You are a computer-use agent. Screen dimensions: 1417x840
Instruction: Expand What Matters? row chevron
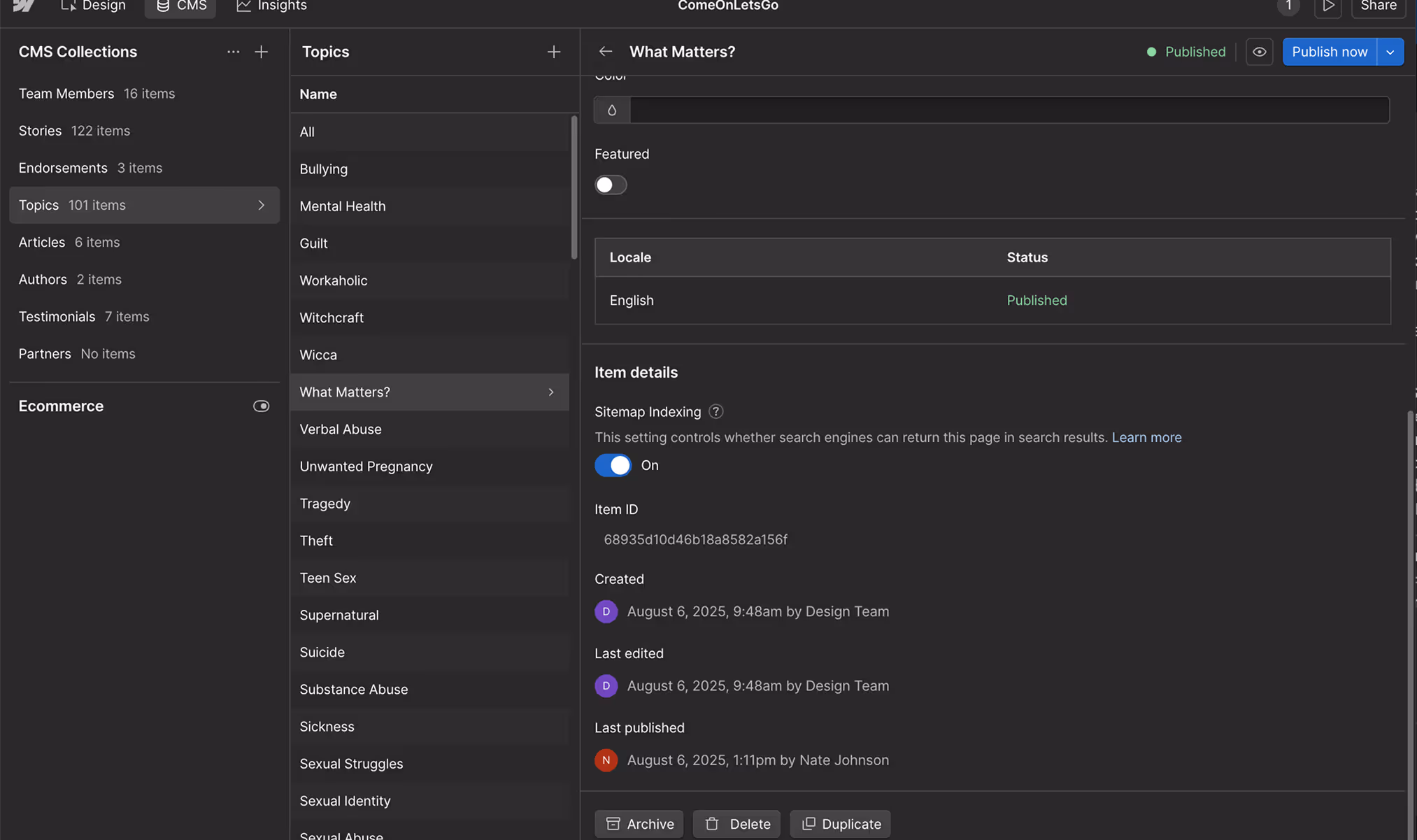coord(551,392)
